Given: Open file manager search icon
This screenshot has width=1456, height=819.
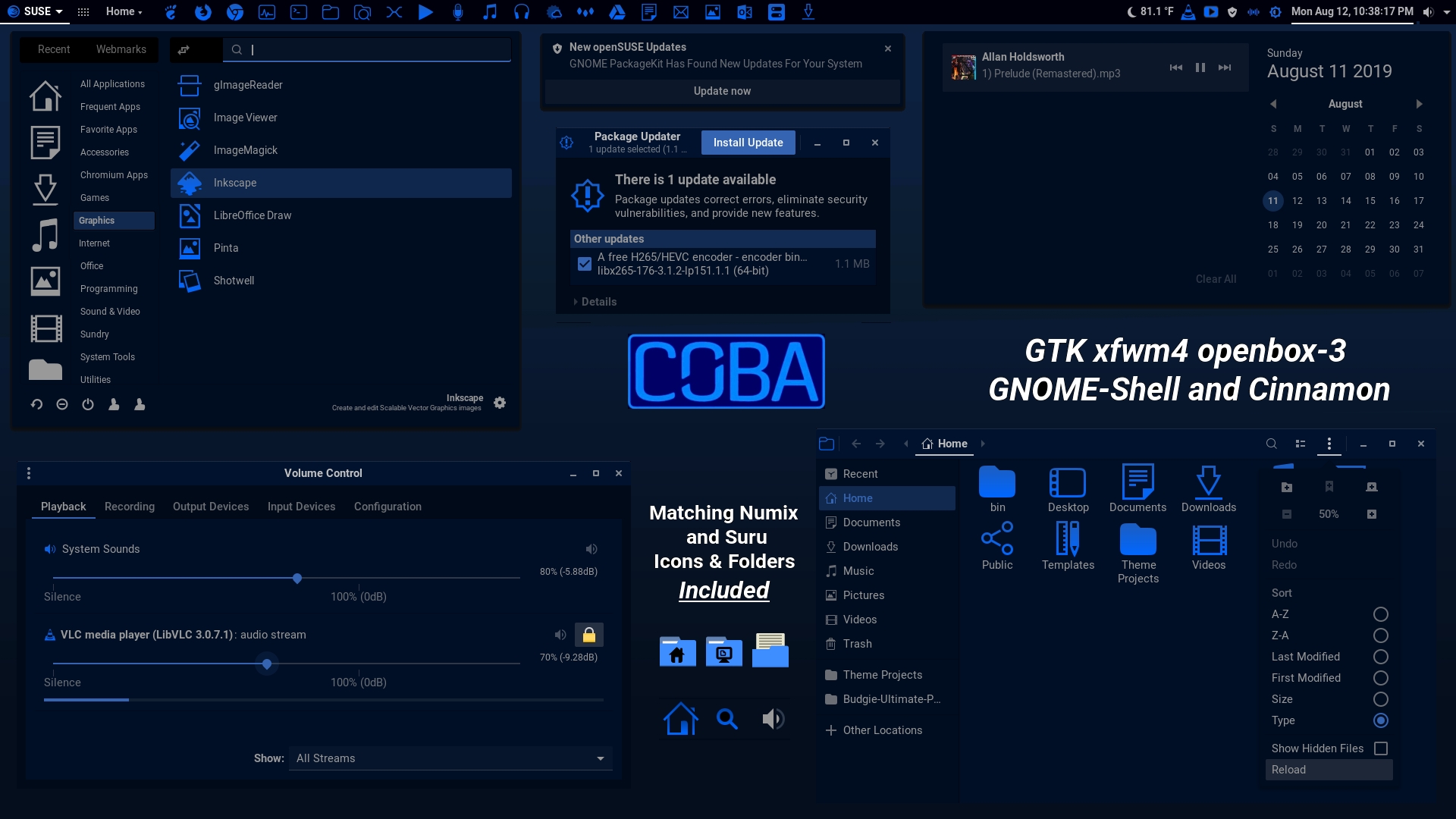Looking at the screenshot, I should click(1272, 444).
